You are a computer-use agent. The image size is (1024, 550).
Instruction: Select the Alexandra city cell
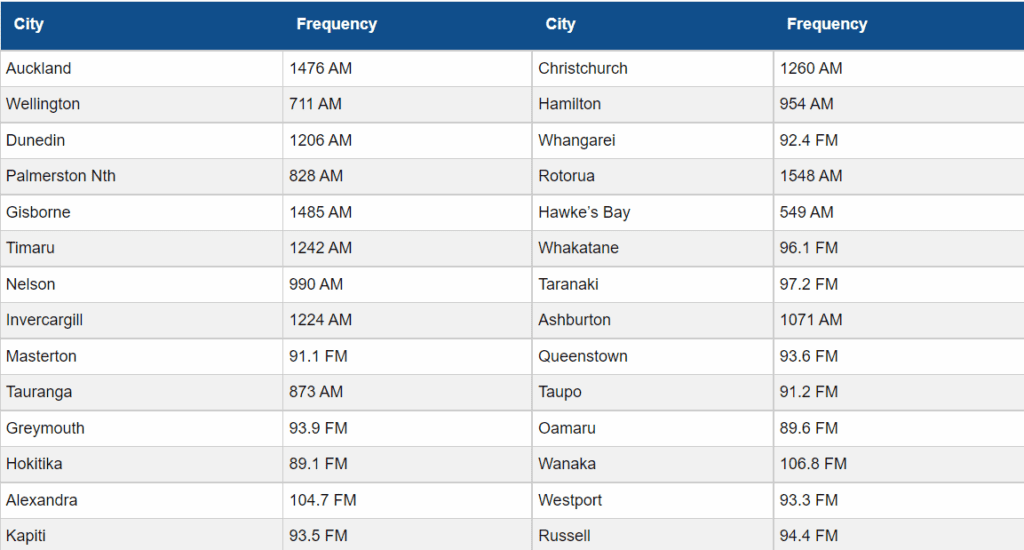(42, 500)
